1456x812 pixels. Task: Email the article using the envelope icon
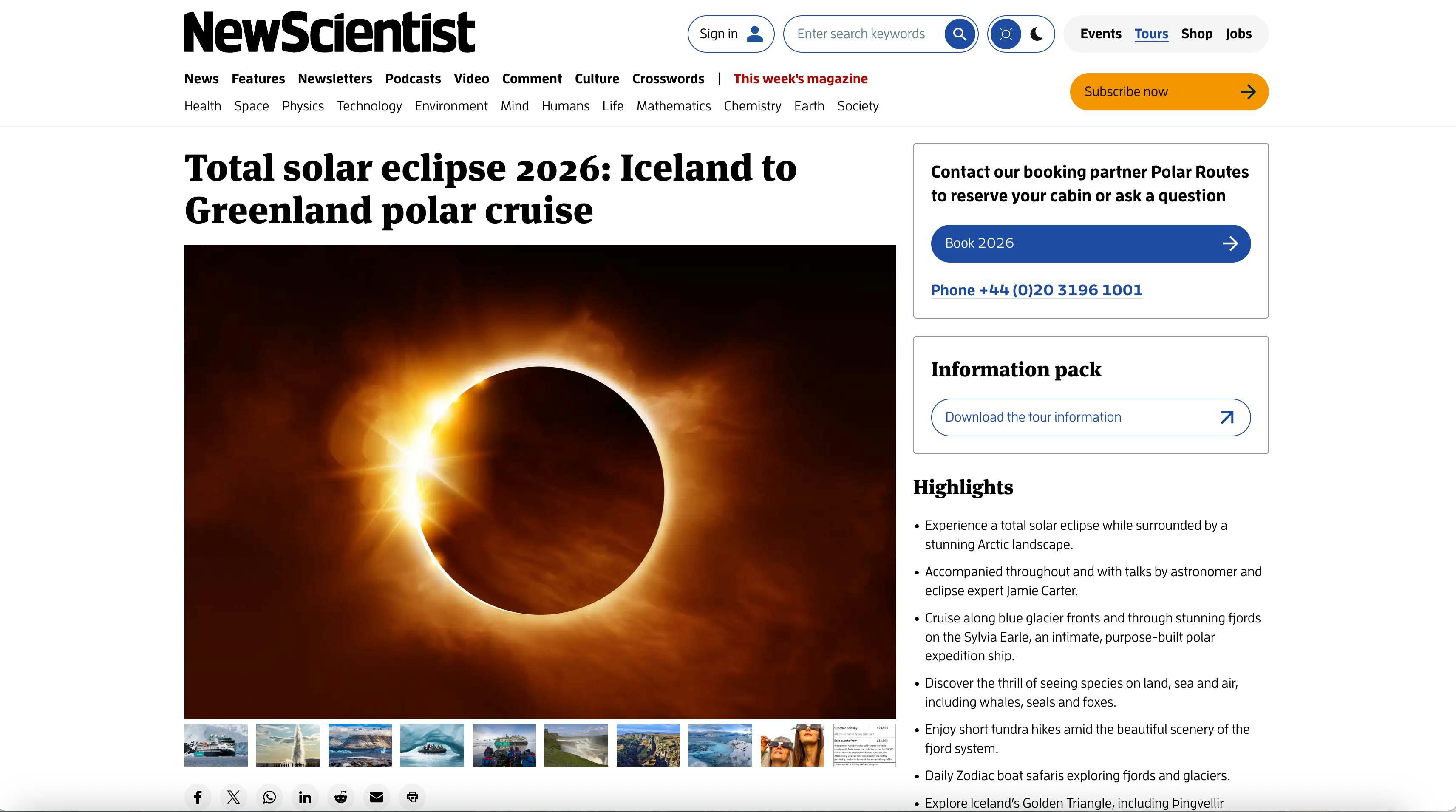coord(376,797)
